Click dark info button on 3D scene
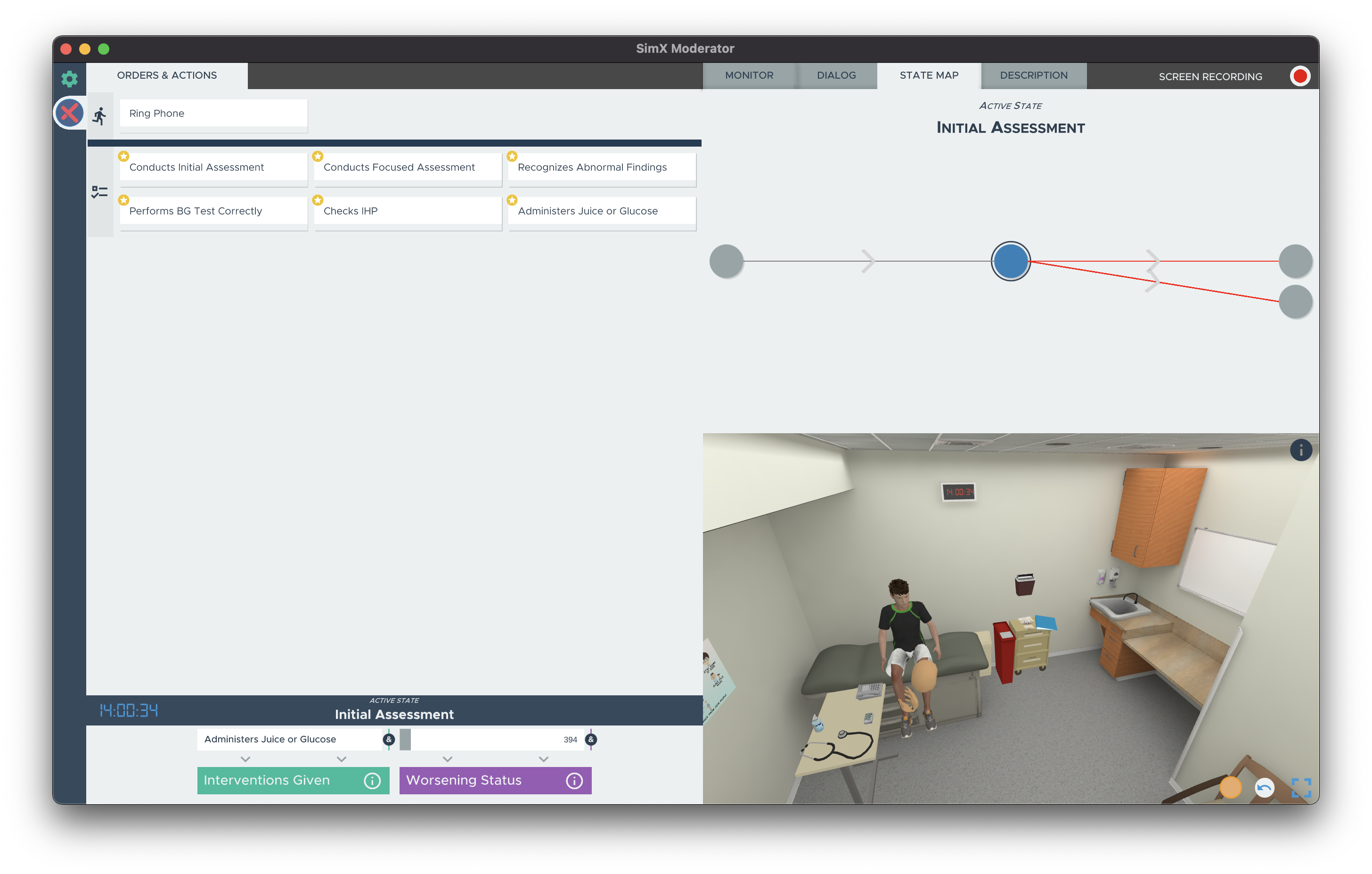Image resolution: width=1372 pixels, height=874 pixels. pyautogui.click(x=1300, y=450)
